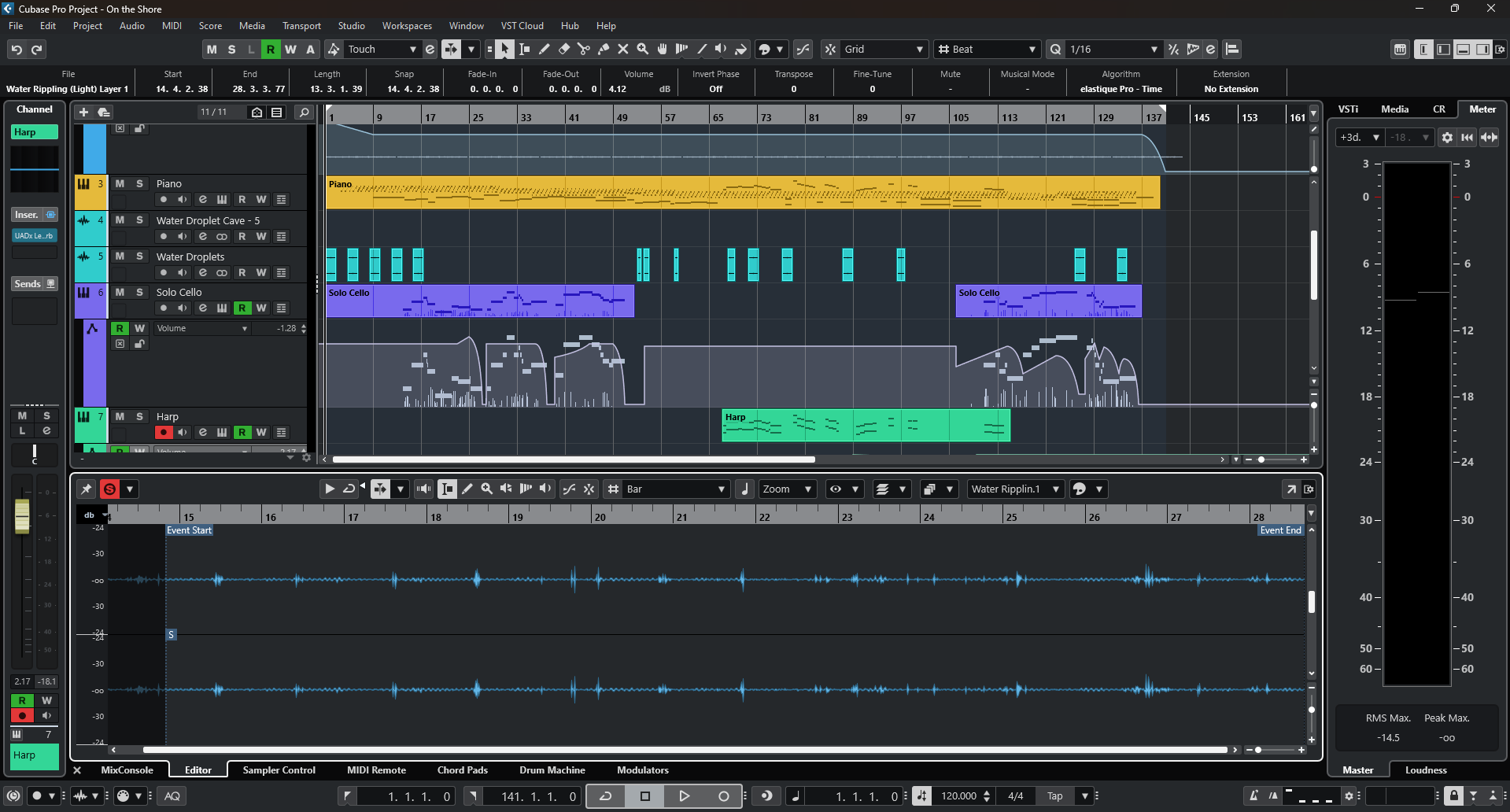The height and width of the screenshot is (812, 1510).
Task: Open the Loudness meter tab
Action: click(x=1426, y=770)
